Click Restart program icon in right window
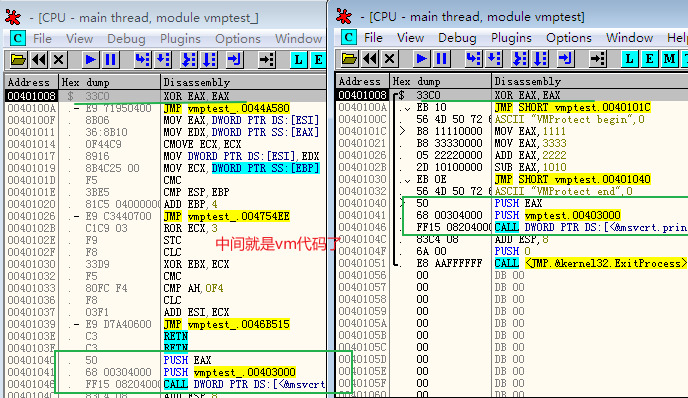 point(369,58)
